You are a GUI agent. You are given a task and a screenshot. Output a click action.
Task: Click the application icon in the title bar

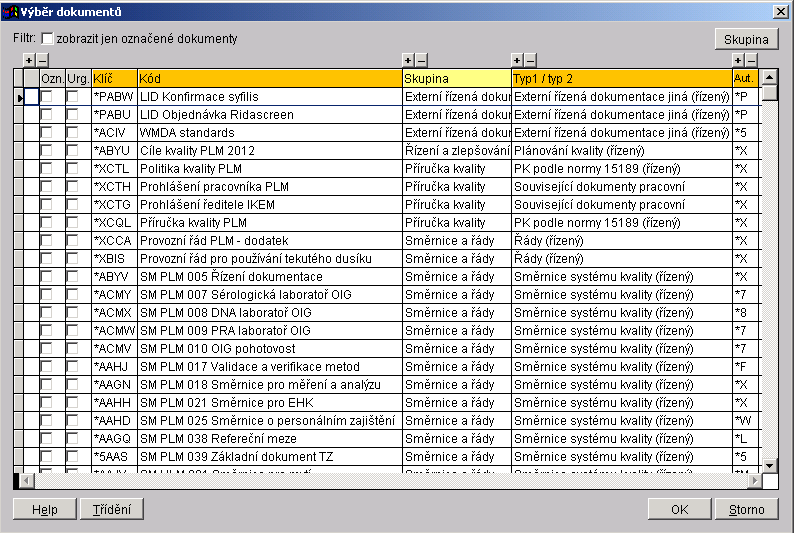click(x=11, y=10)
